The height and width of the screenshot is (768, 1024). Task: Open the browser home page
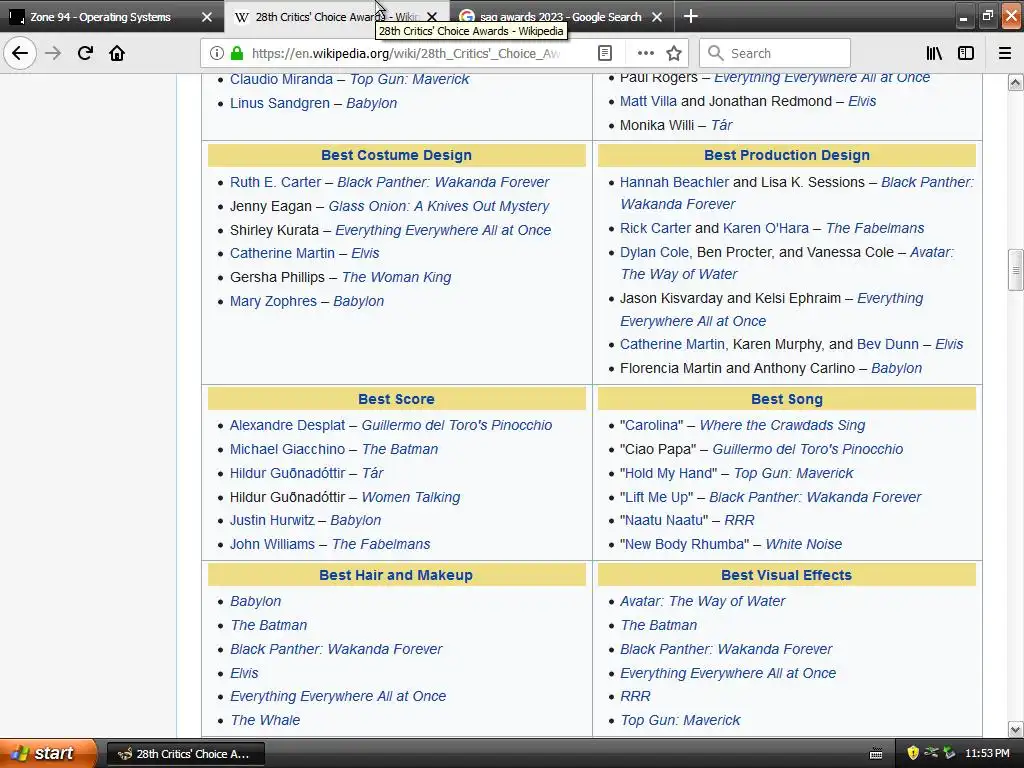[x=117, y=53]
